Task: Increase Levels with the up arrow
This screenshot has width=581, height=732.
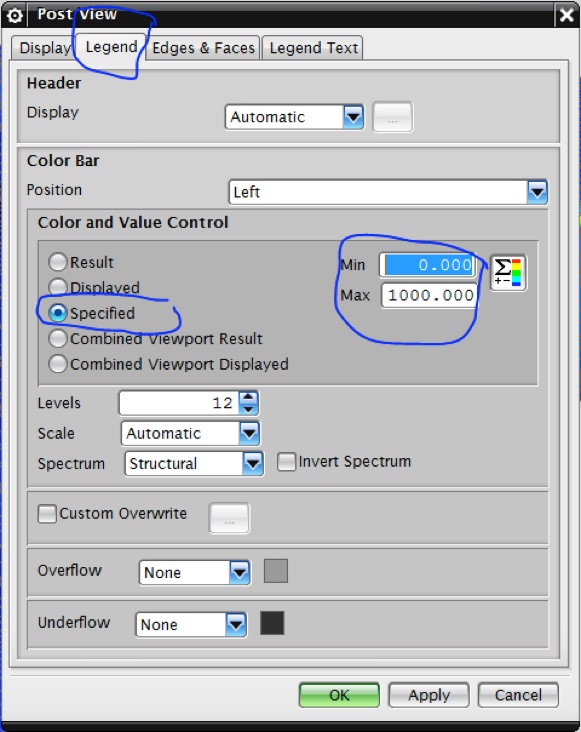Action: tap(248, 397)
